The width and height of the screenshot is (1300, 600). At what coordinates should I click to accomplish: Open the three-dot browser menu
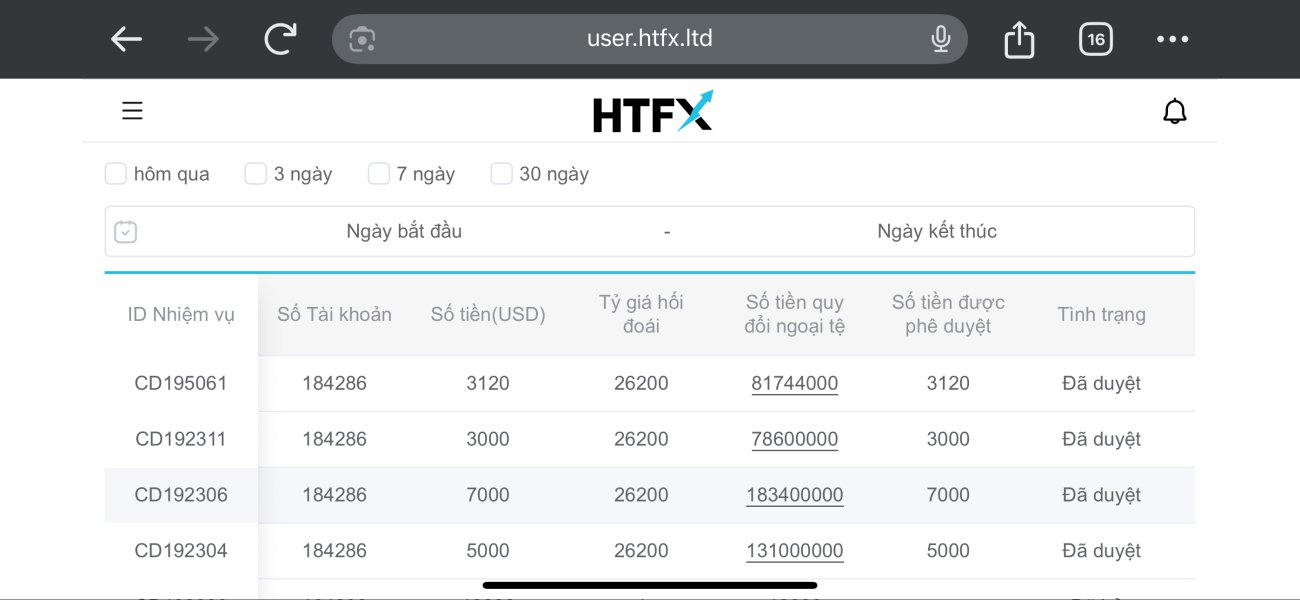(1172, 40)
